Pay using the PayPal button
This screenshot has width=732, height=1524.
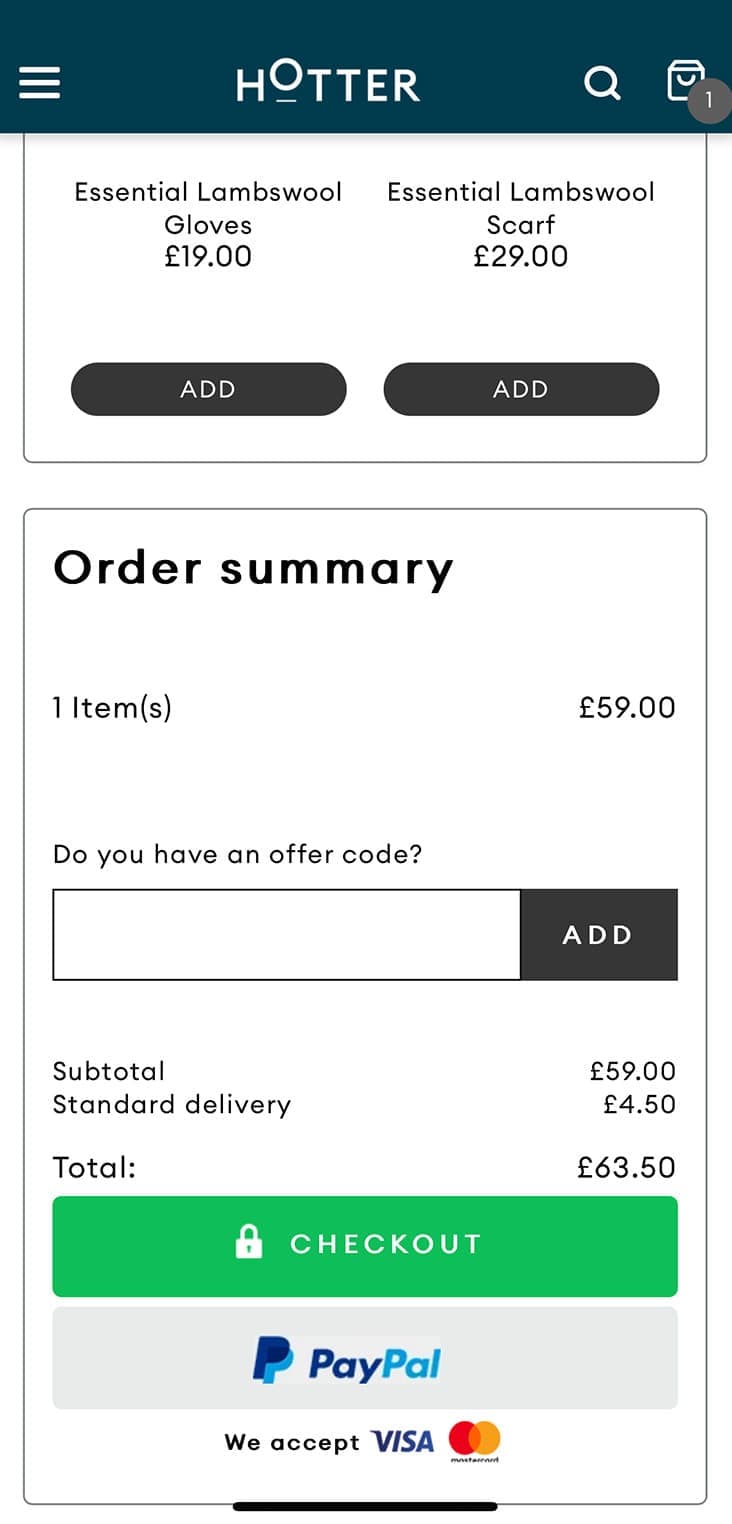[x=365, y=1359]
